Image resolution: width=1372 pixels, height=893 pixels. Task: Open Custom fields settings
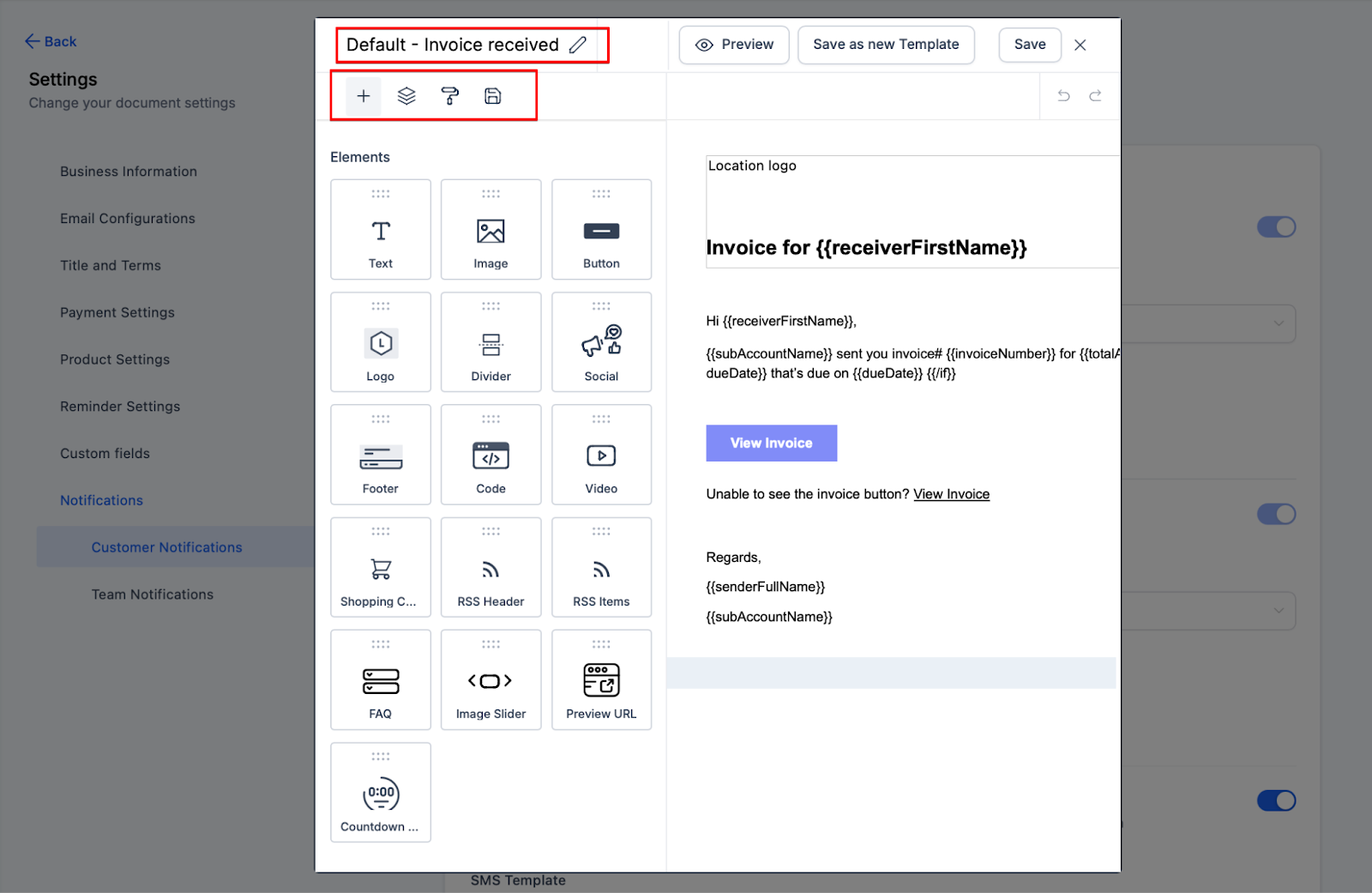105,454
